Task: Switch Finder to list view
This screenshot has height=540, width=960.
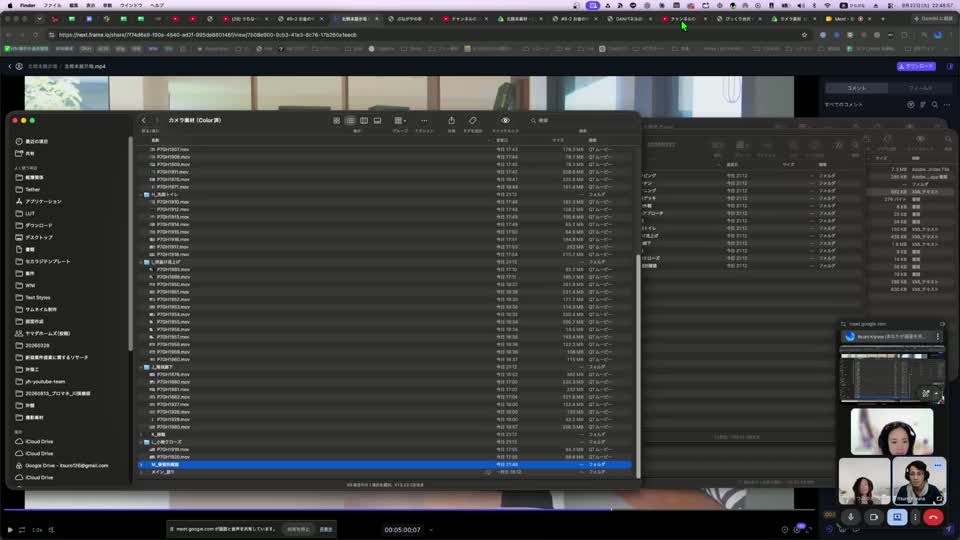Action: click(350, 121)
